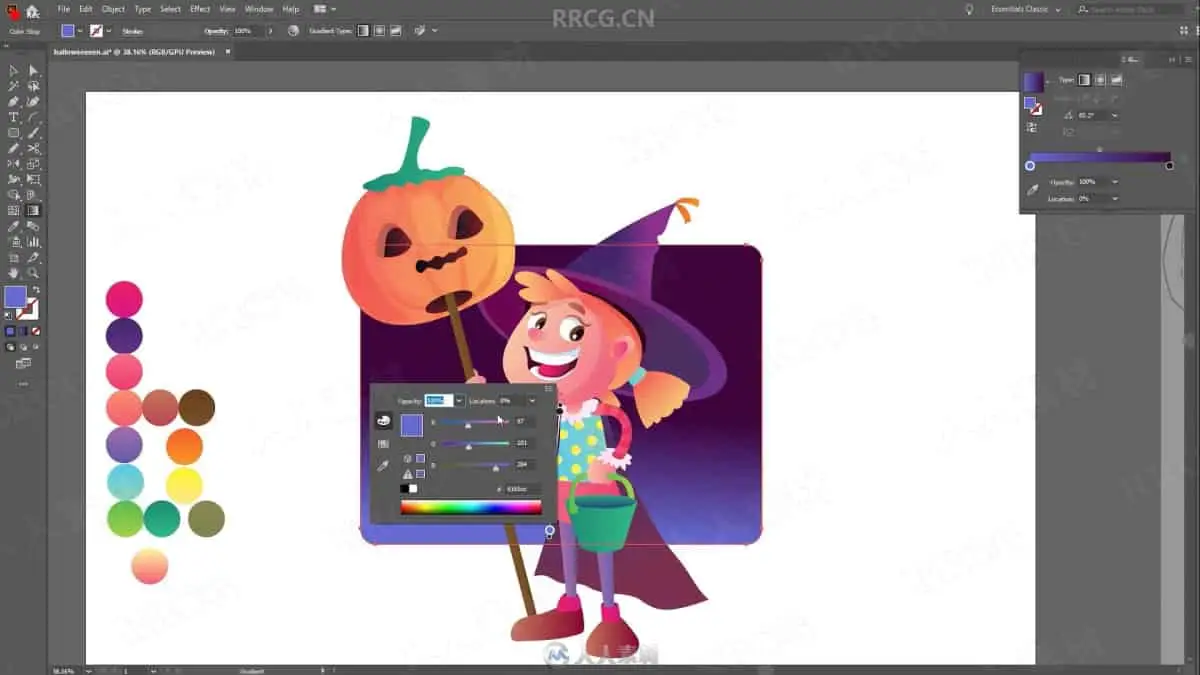The width and height of the screenshot is (1200, 675).
Task: Click the color spectrum bar in popup
Action: tap(471, 507)
